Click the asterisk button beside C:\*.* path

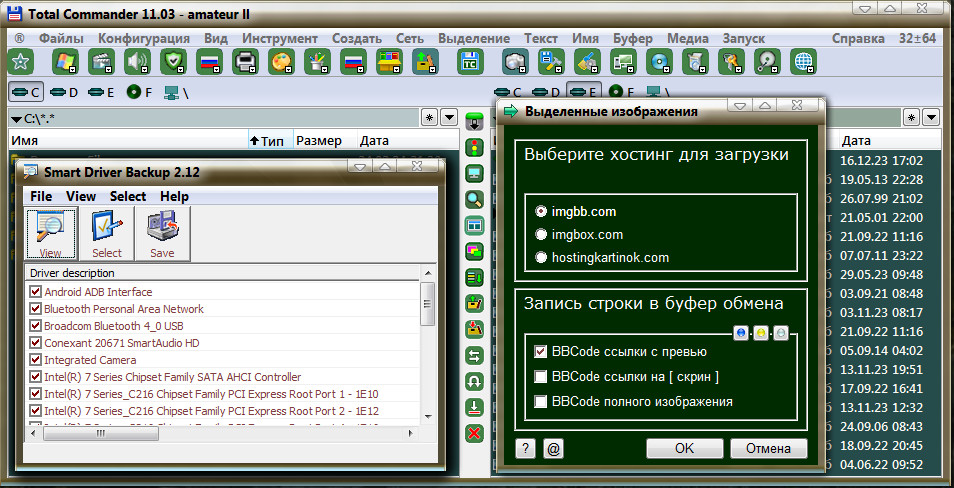pyautogui.click(x=430, y=117)
